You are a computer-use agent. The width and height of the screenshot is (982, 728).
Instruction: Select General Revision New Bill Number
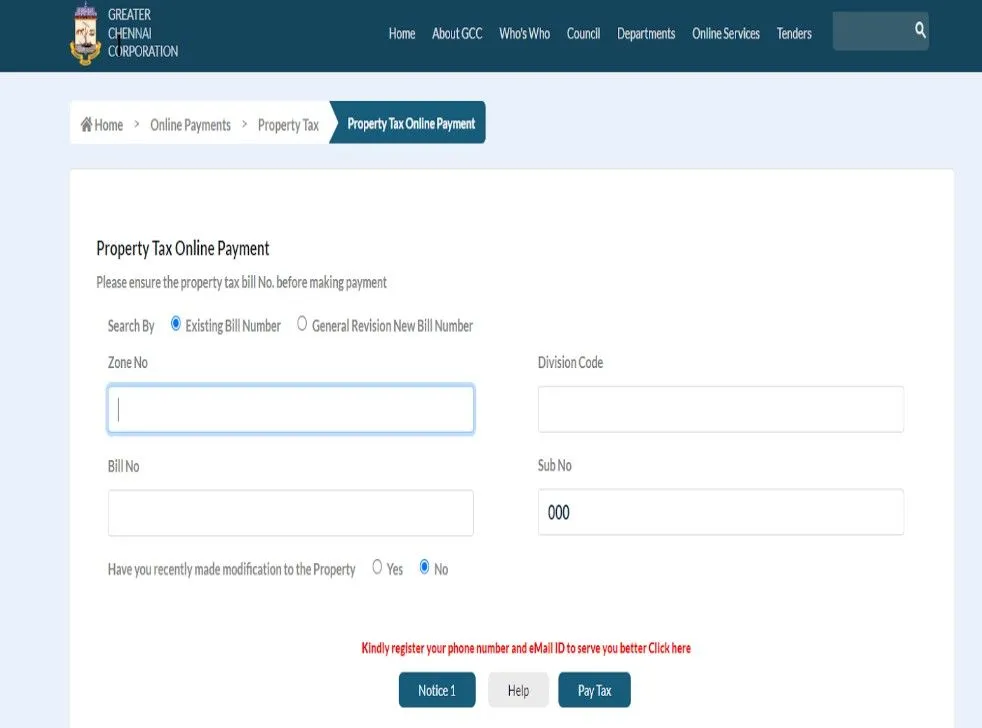click(x=302, y=323)
